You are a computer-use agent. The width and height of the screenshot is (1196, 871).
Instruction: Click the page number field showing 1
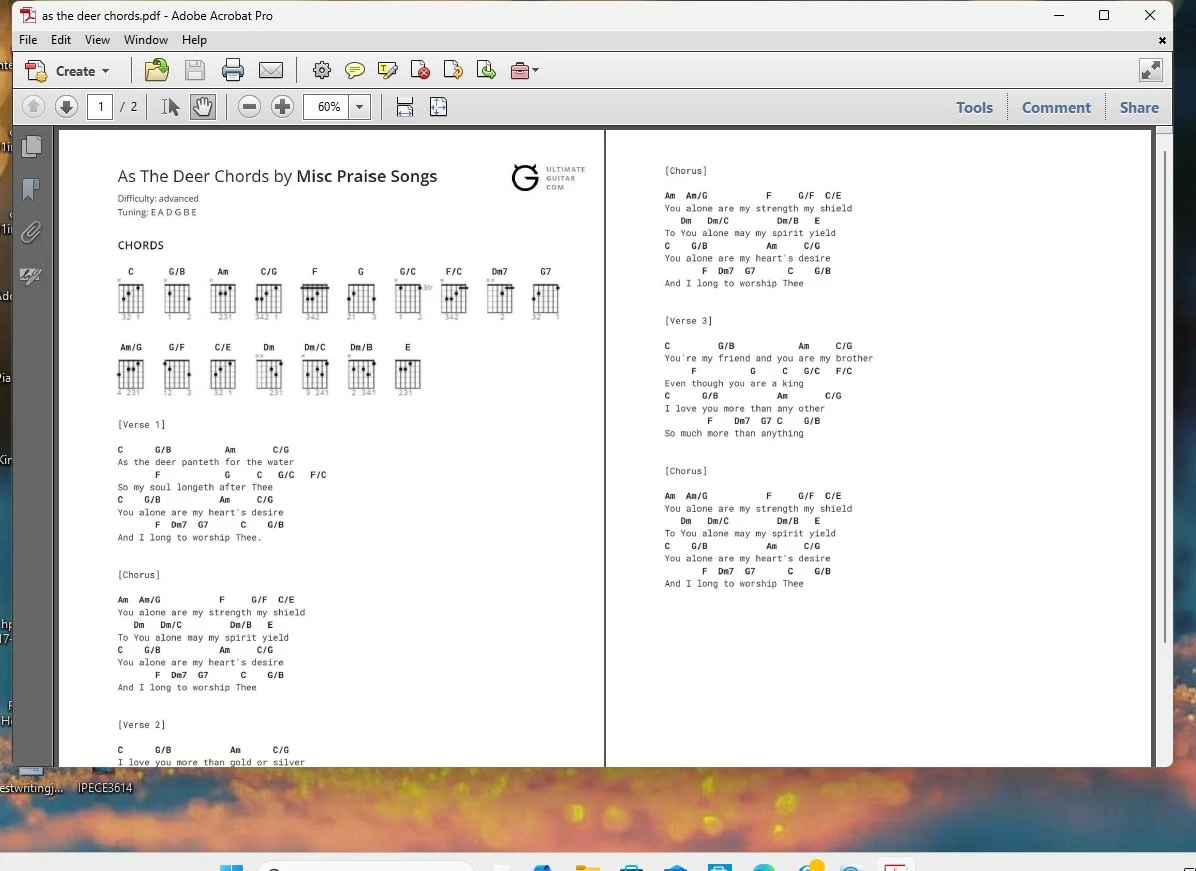coord(100,107)
